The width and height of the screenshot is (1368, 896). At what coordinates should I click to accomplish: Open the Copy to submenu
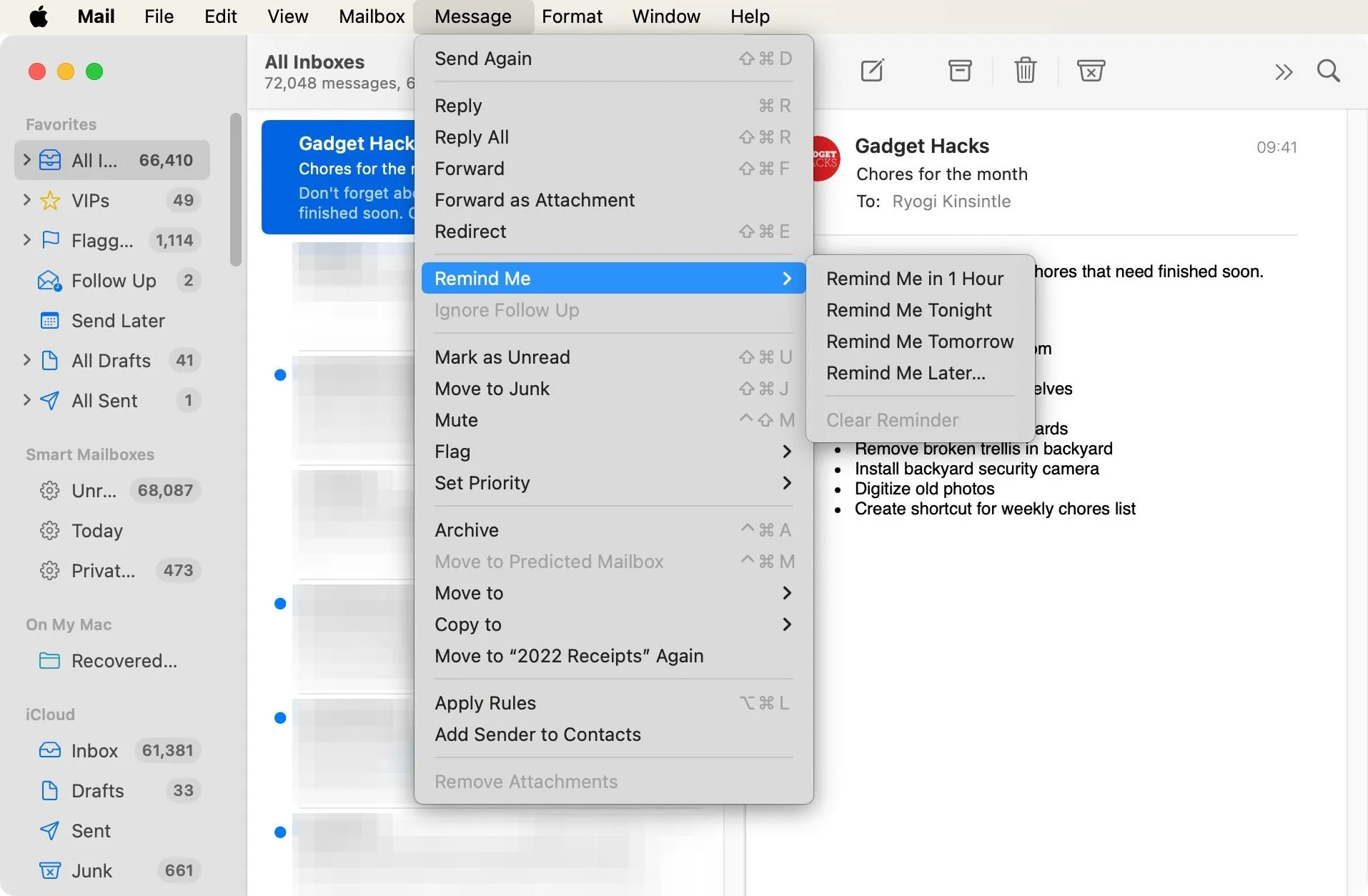pos(613,624)
